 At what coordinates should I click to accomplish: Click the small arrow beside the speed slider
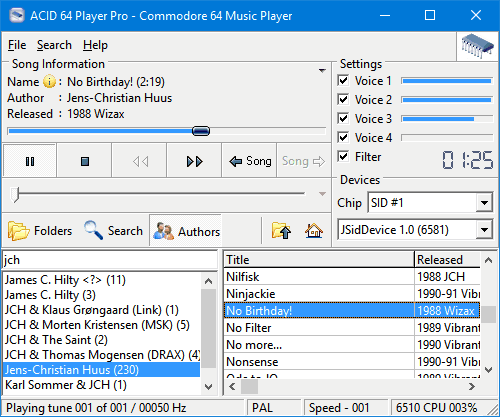click(x=322, y=194)
